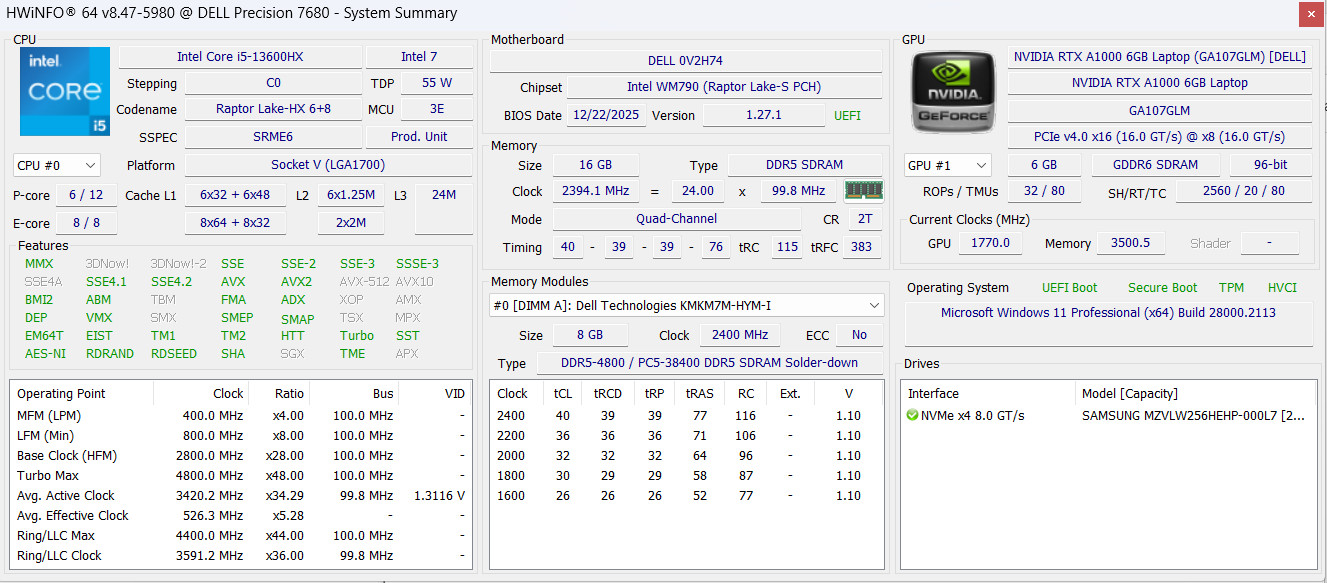Click the NVIDIA GeForce logo
Screen dimensions: 1327x583
point(952,93)
